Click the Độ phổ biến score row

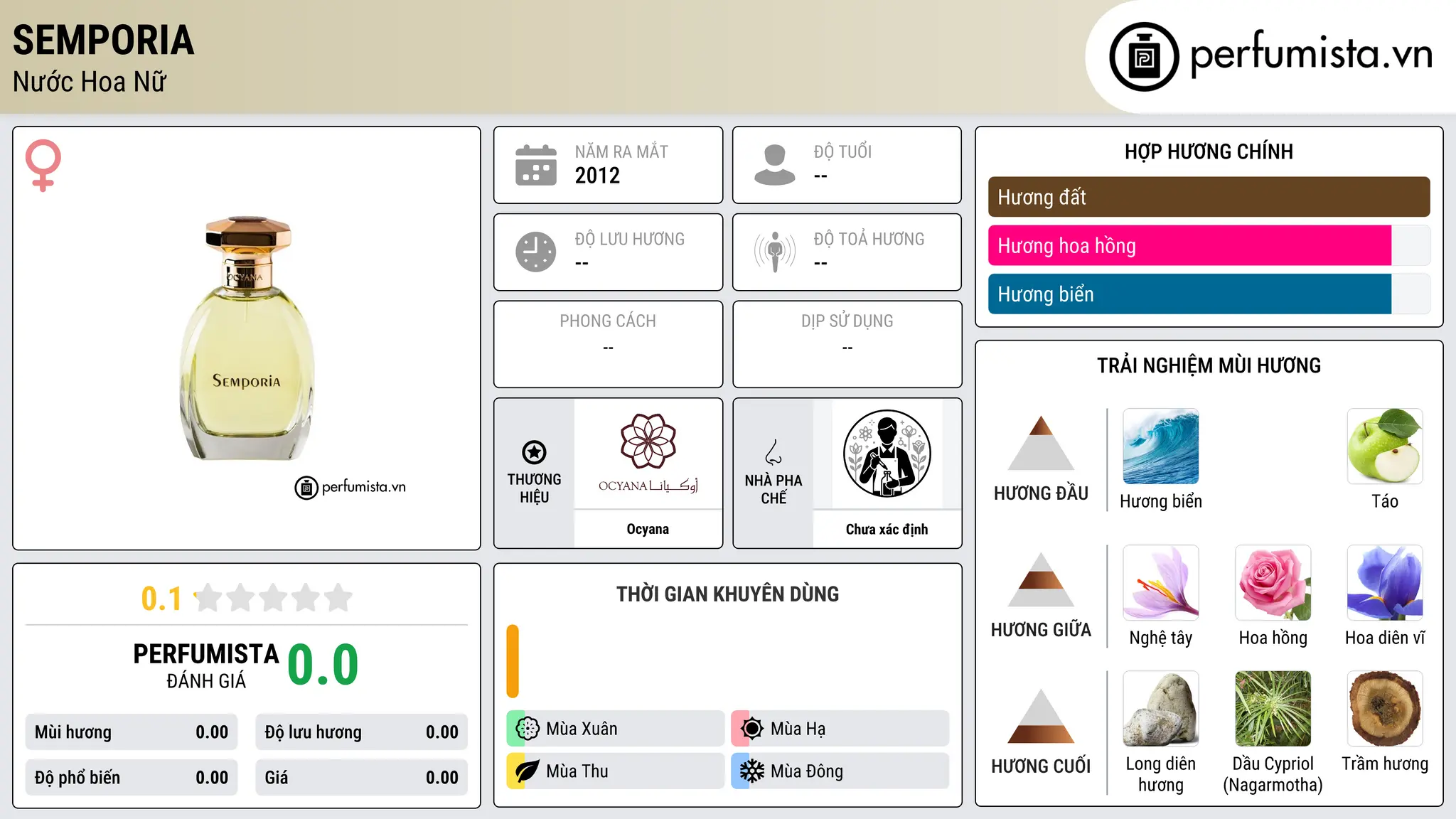(132, 778)
